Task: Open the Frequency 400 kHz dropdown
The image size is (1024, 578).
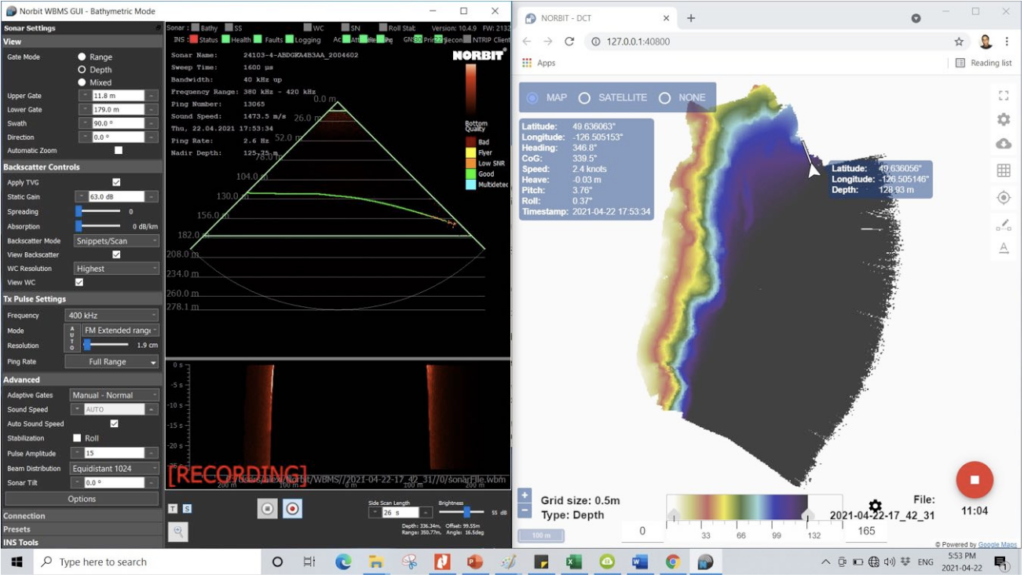Action: point(112,315)
